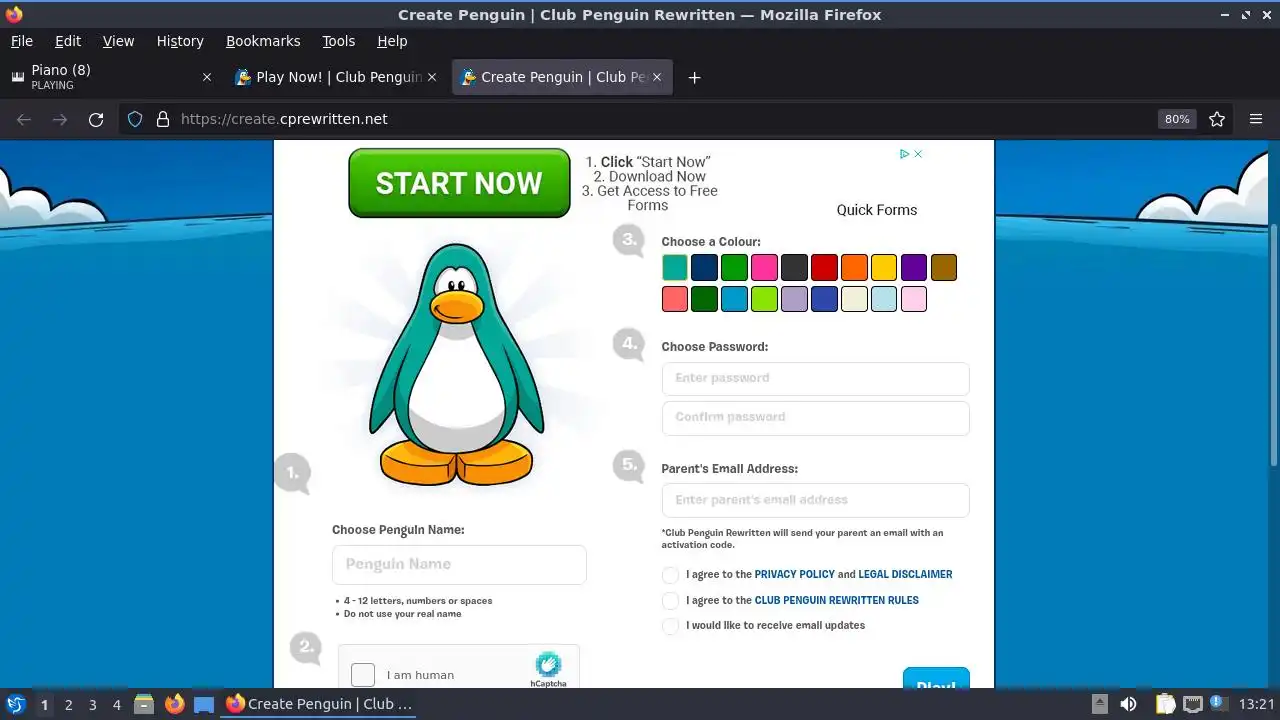Focus the parent's email address field
This screenshot has width=1280, height=720.
click(x=815, y=500)
